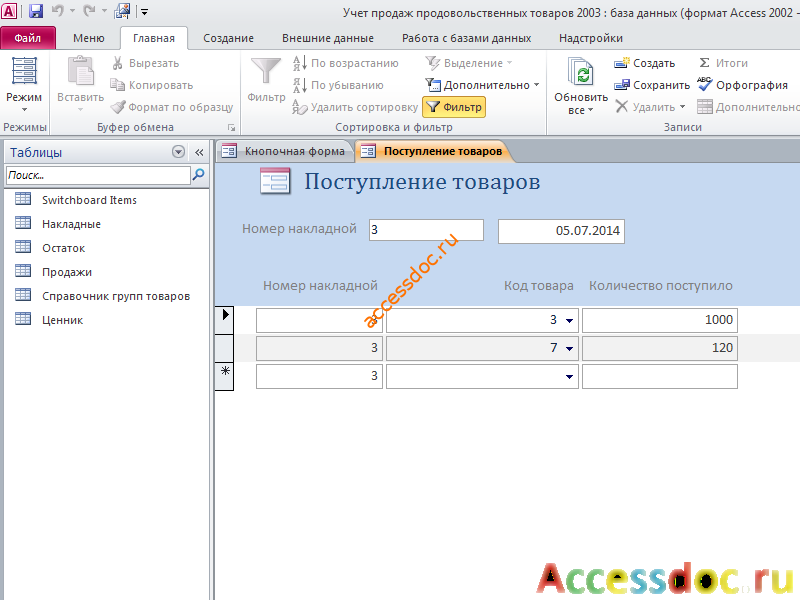Screen dimensions: 800x600
Task: Open the Таблицы navigation pane menu arrow
Action: [x=178, y=152]
